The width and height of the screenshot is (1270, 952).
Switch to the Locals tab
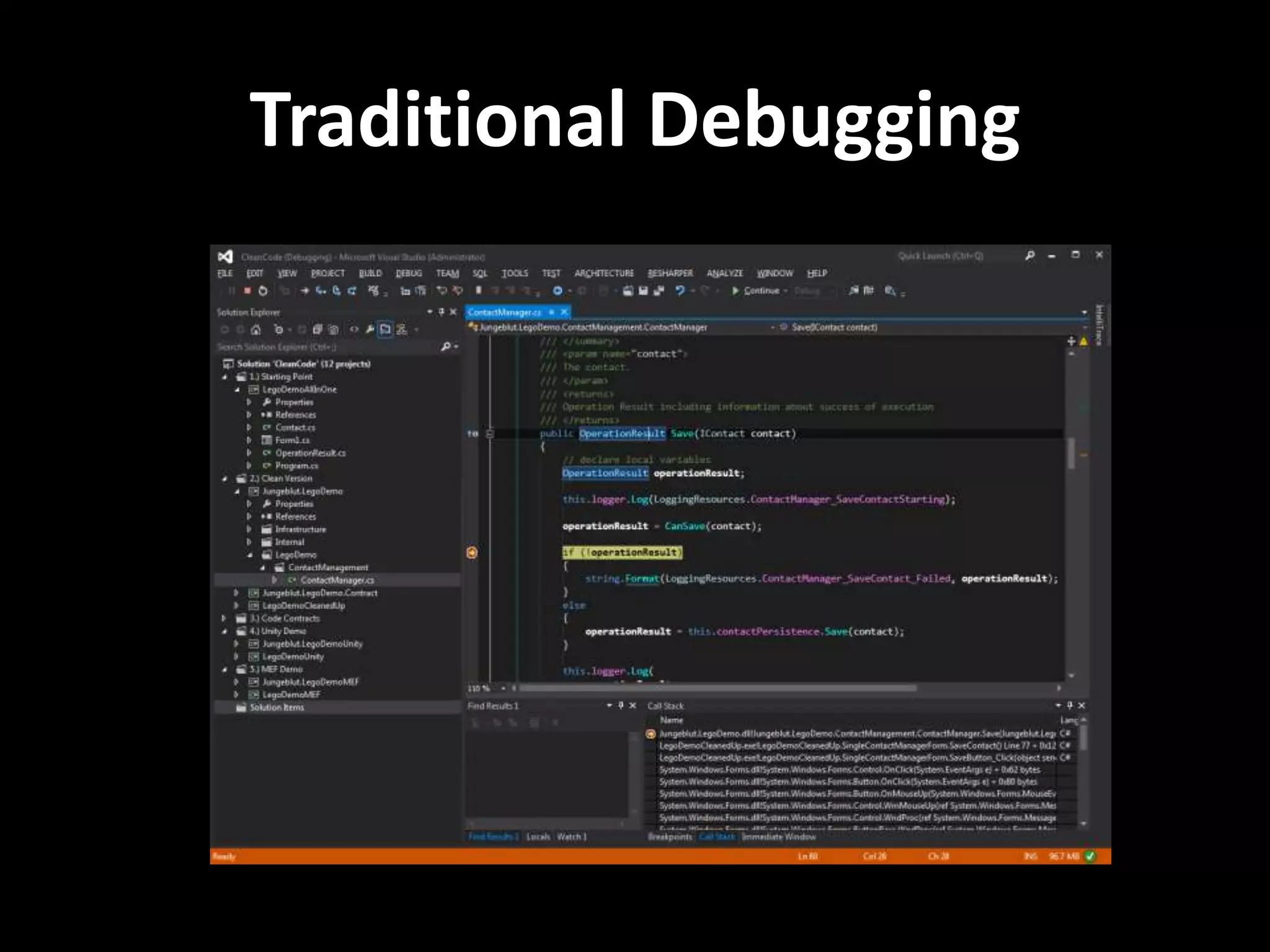(x=538, y=837)
